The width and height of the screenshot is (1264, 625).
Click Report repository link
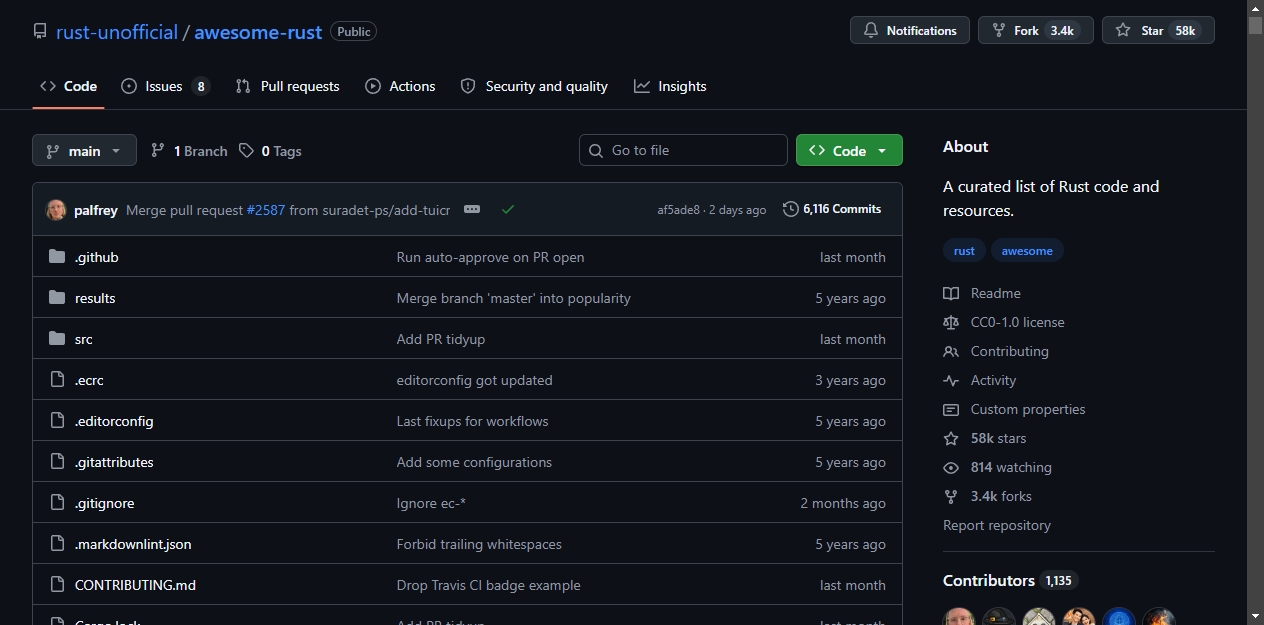point(997,525)
